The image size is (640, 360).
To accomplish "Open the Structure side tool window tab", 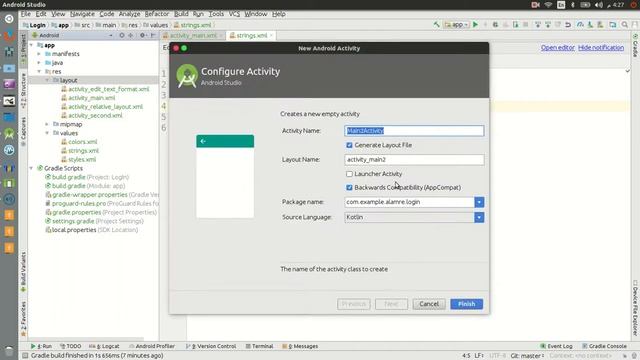I will click(x=23, y=91).
